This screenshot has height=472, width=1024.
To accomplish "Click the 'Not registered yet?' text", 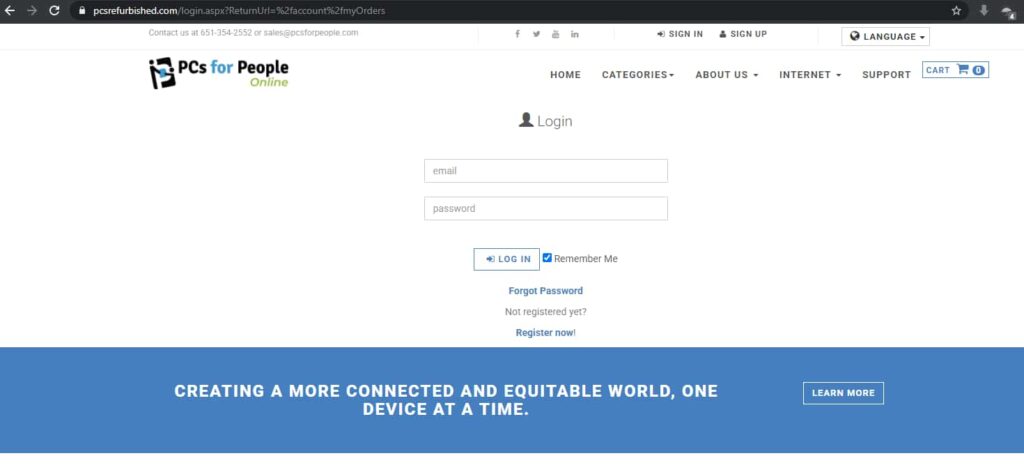I will click(x=546, y=311).
